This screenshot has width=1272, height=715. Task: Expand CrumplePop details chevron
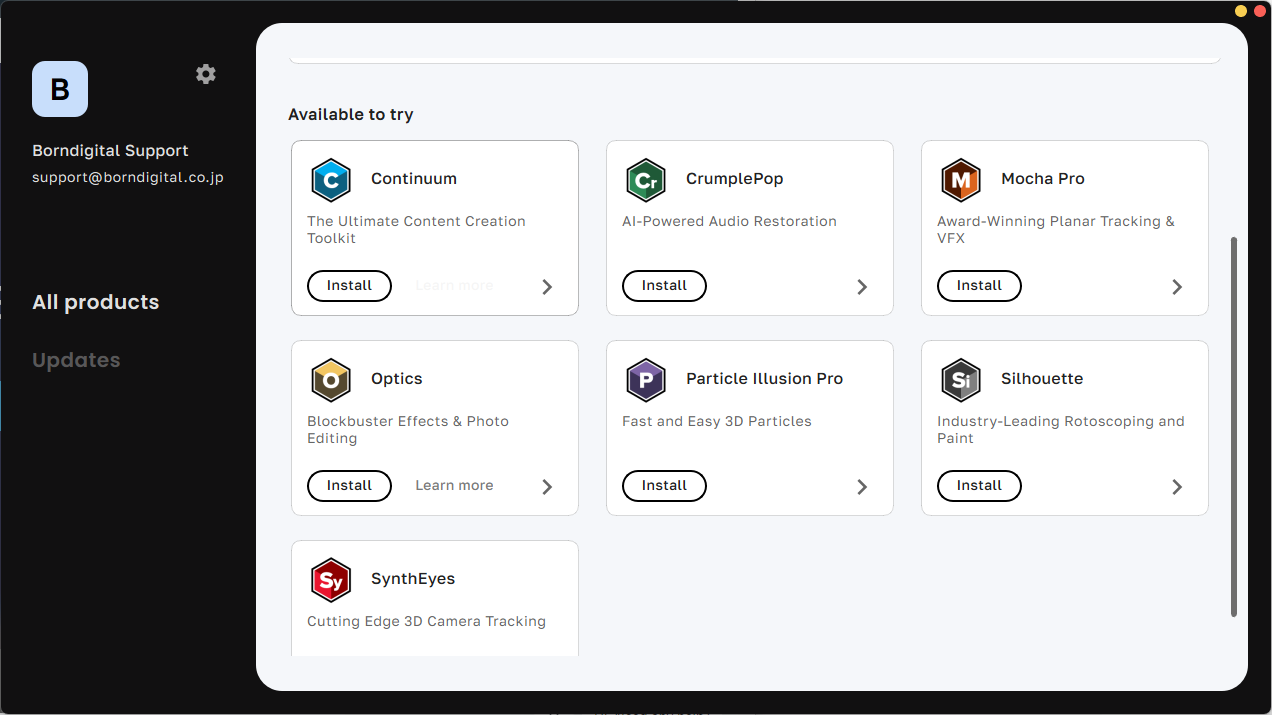point(862,287)
